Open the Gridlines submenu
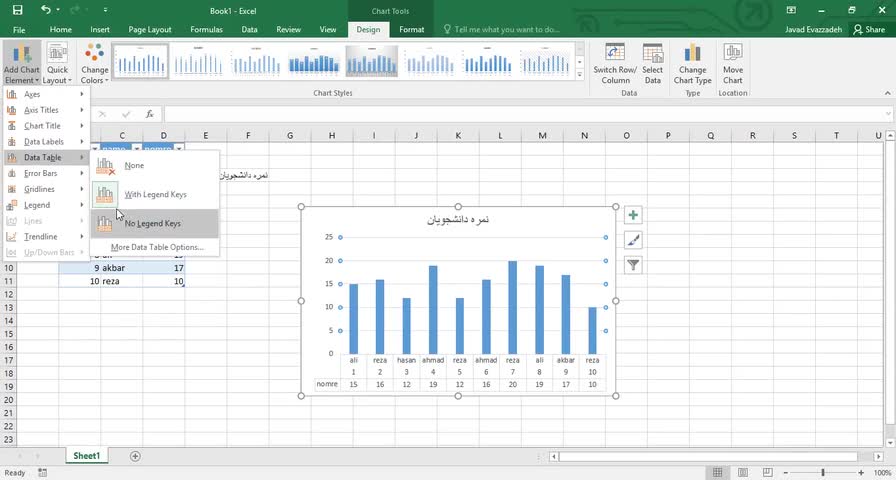 tap(46, 189)
